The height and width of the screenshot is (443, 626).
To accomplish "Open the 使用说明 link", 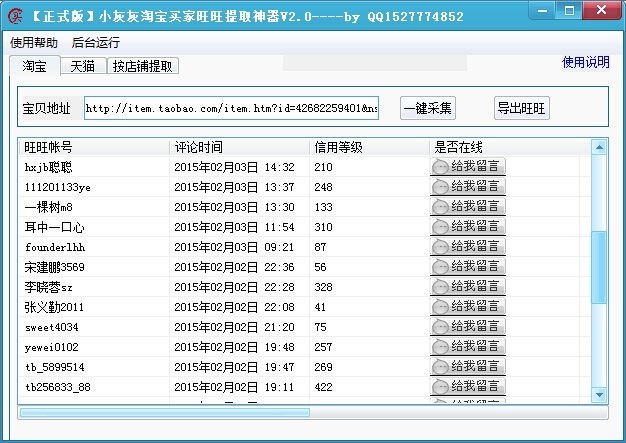I will 585,62.
